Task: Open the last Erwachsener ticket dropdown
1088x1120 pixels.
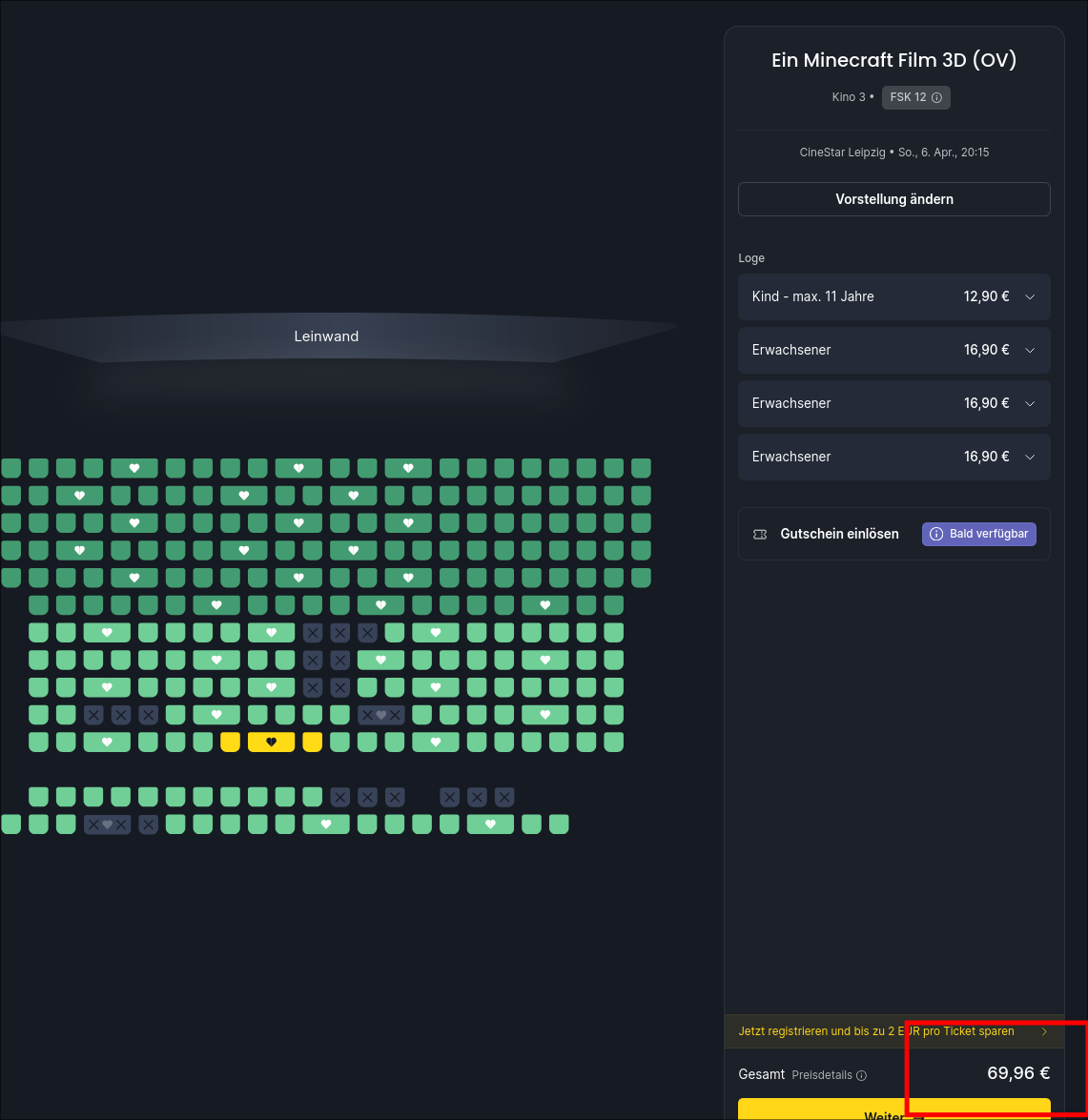Action: 1030,457
